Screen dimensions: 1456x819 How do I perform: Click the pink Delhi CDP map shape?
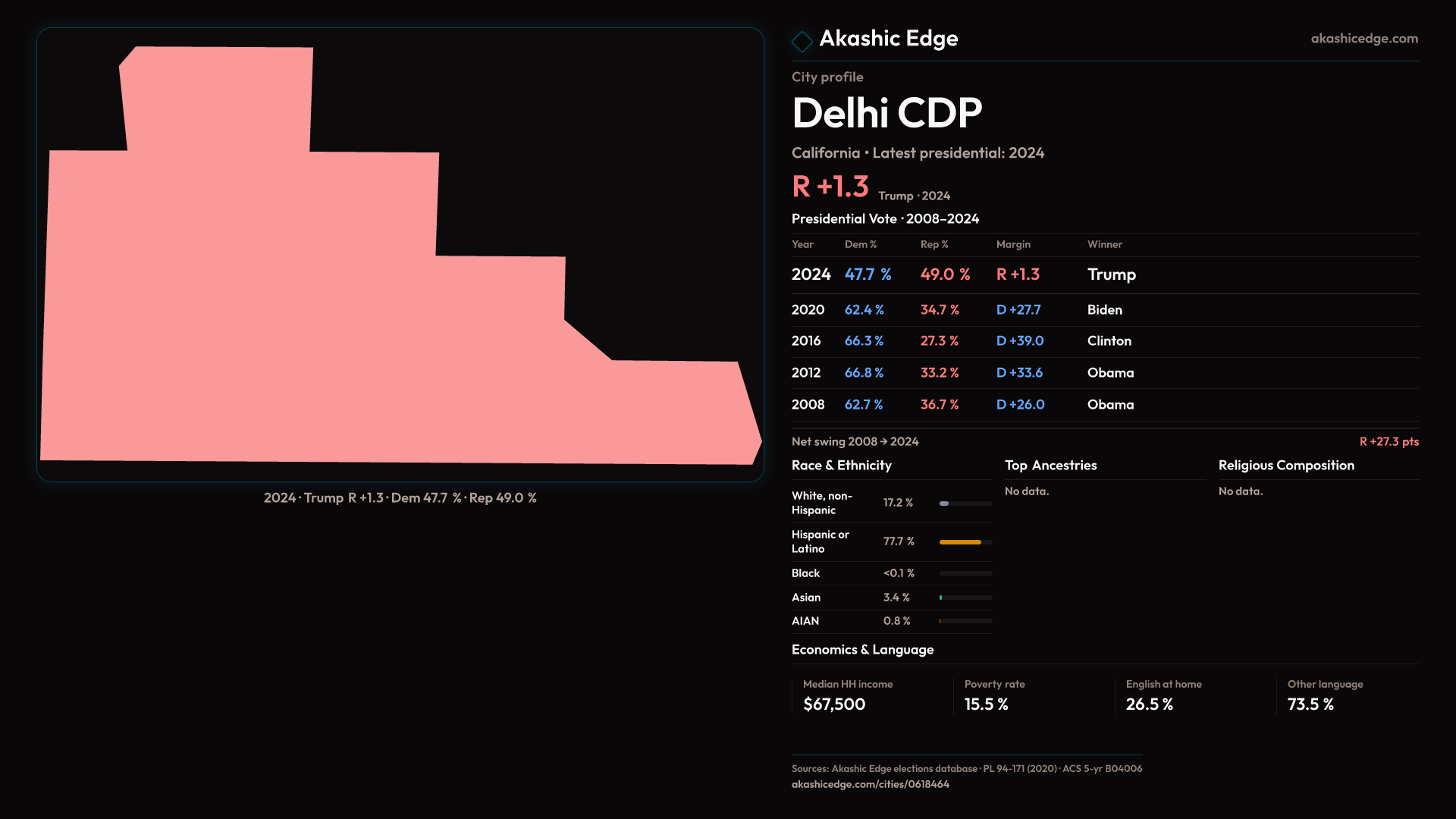click(303, 318)
